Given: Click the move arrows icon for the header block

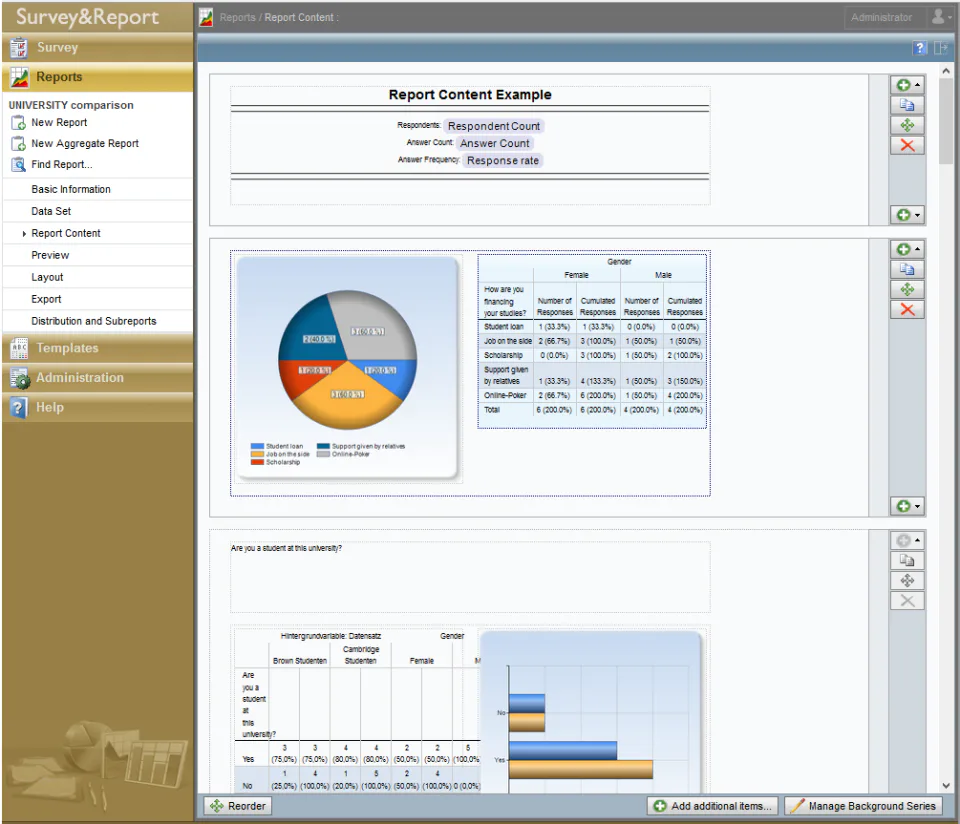Looking at the screenshot, I should point(907,125).
